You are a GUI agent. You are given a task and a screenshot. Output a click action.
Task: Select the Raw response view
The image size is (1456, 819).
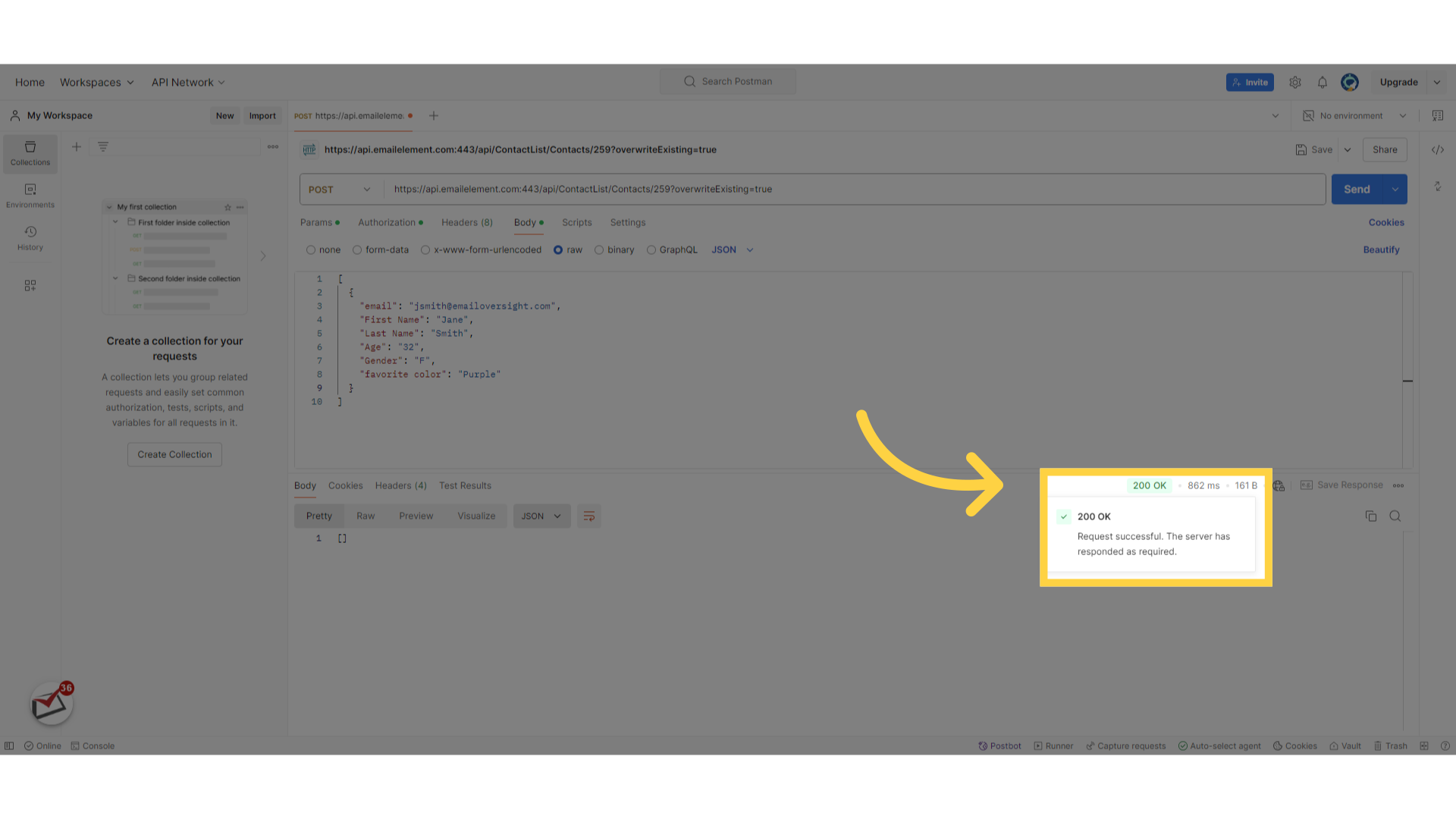(366, 516)
